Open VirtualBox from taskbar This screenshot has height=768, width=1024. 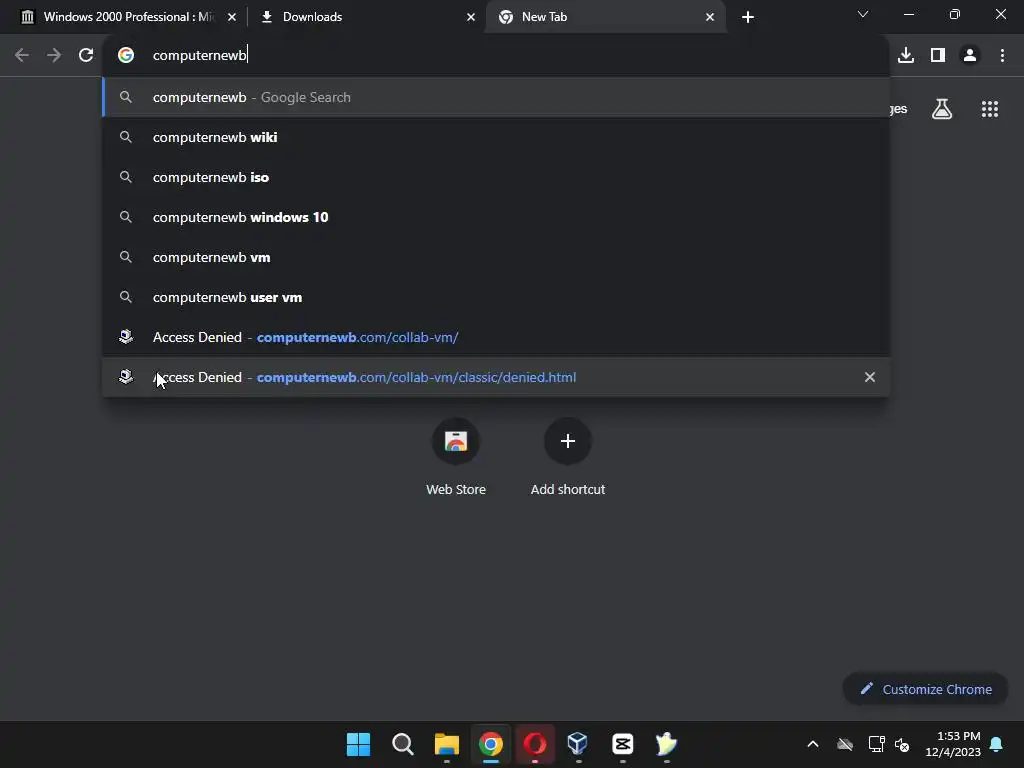578,744
